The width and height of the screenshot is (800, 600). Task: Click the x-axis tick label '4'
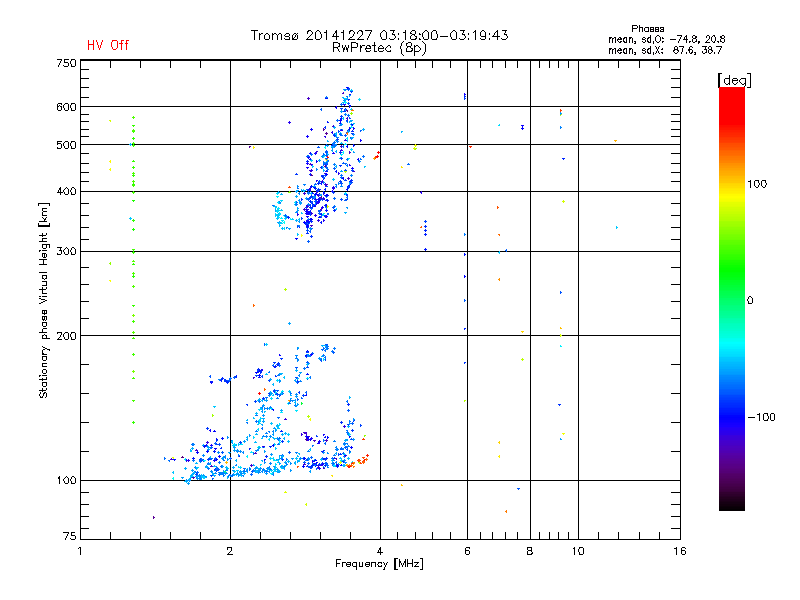pos(380,551)
